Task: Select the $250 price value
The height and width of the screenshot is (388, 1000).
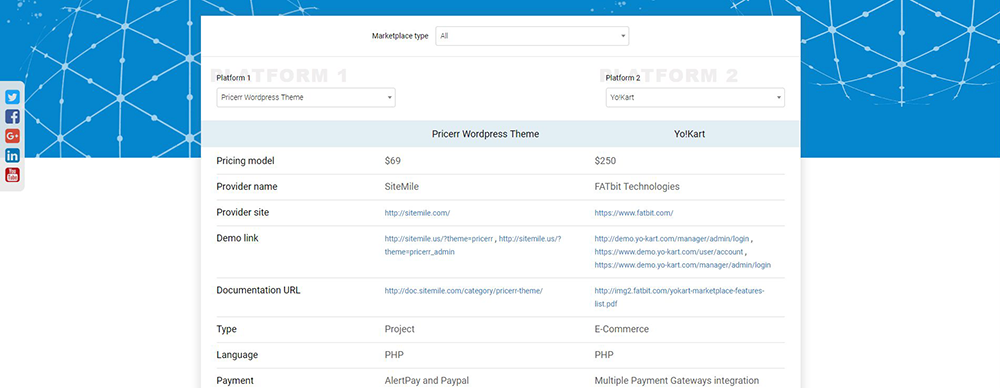Action: coord(605,161)
